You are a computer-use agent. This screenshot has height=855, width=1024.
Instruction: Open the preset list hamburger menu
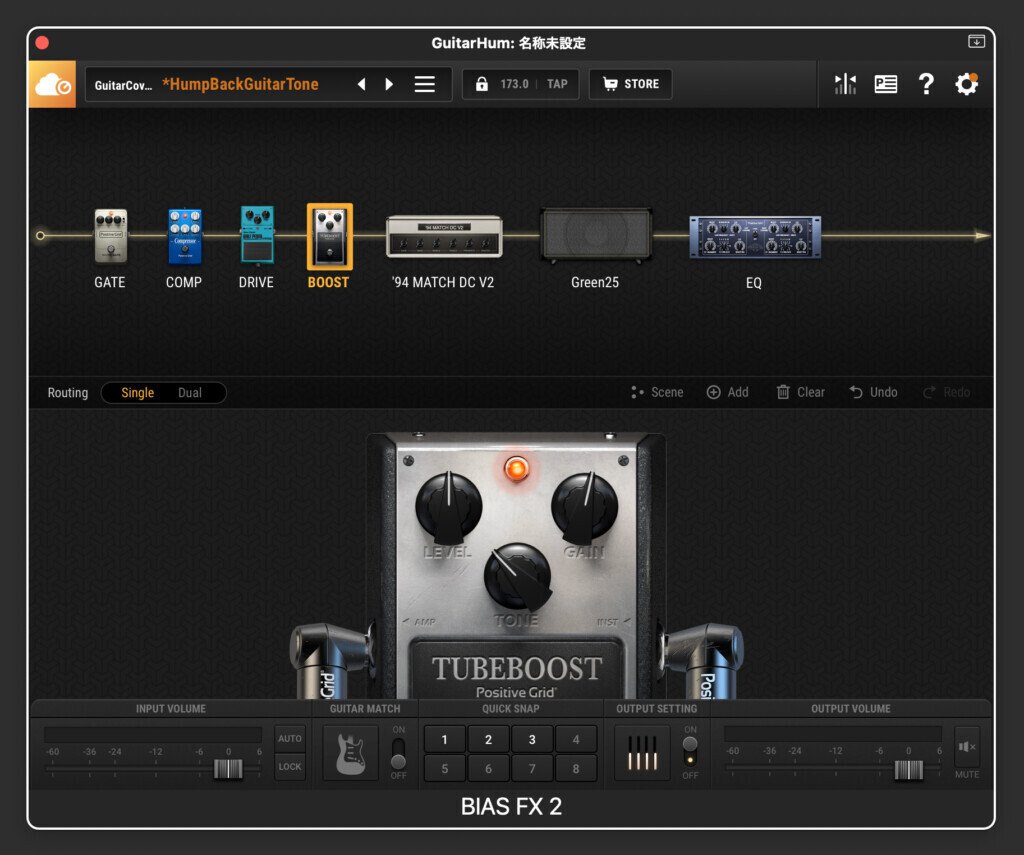point(424,84)
